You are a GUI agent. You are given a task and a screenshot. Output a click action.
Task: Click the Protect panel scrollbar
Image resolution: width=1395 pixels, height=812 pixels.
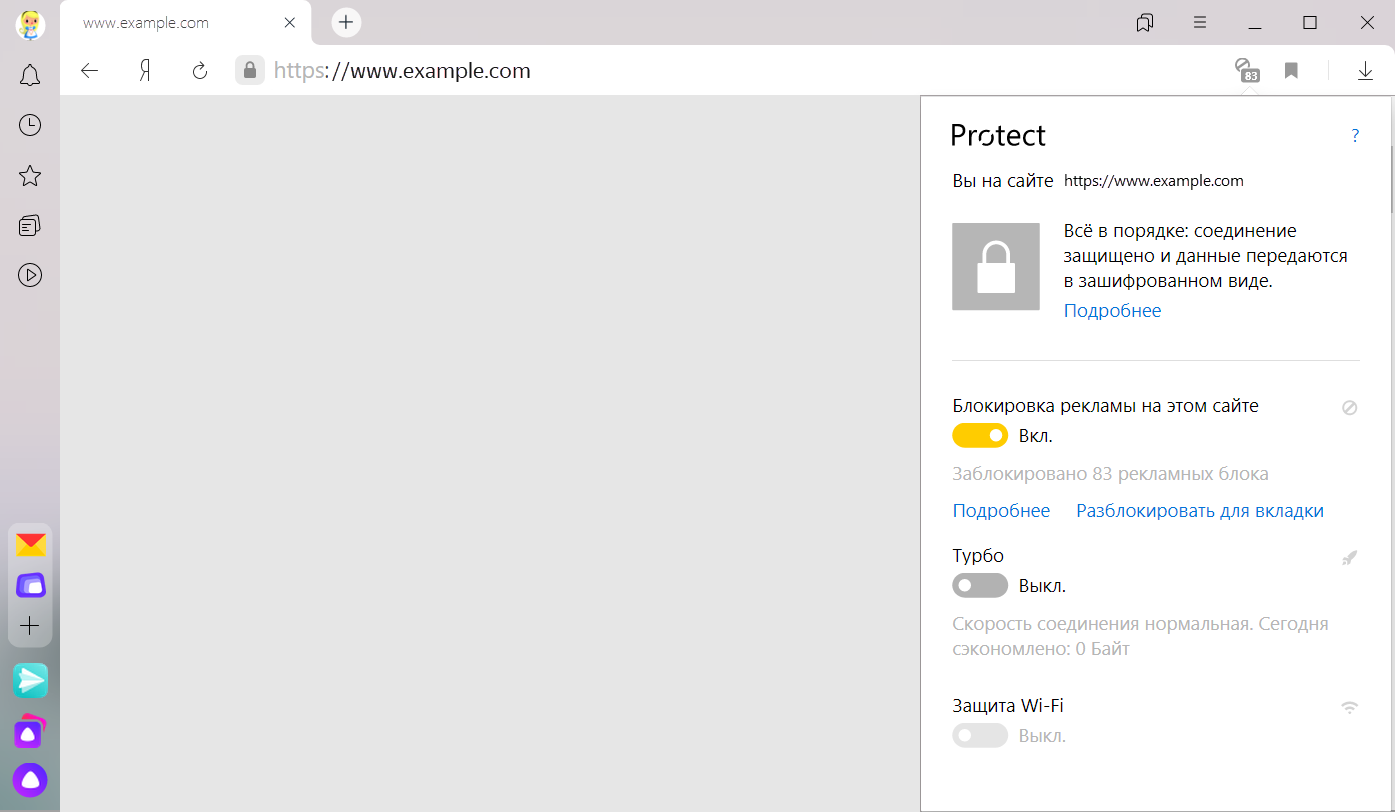coord(1392,180)
